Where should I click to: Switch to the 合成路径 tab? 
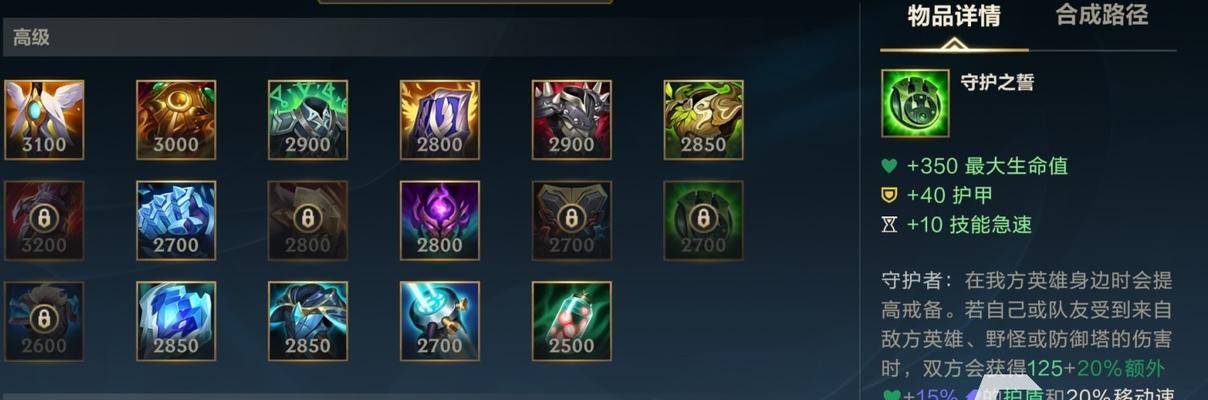pos(1102,15)
